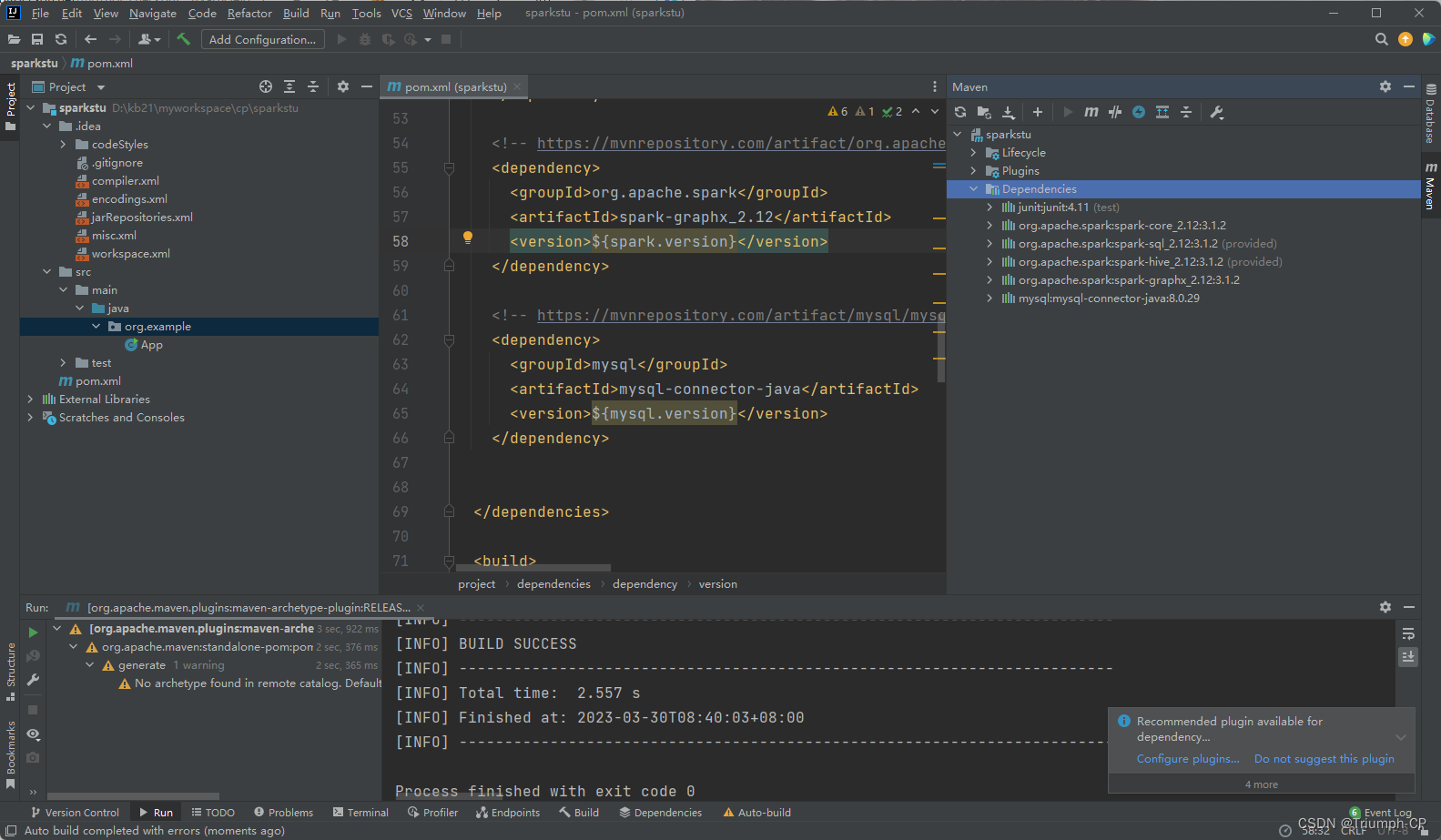Open the Event Log
1441x840 pixels.
coord(1381,813)
